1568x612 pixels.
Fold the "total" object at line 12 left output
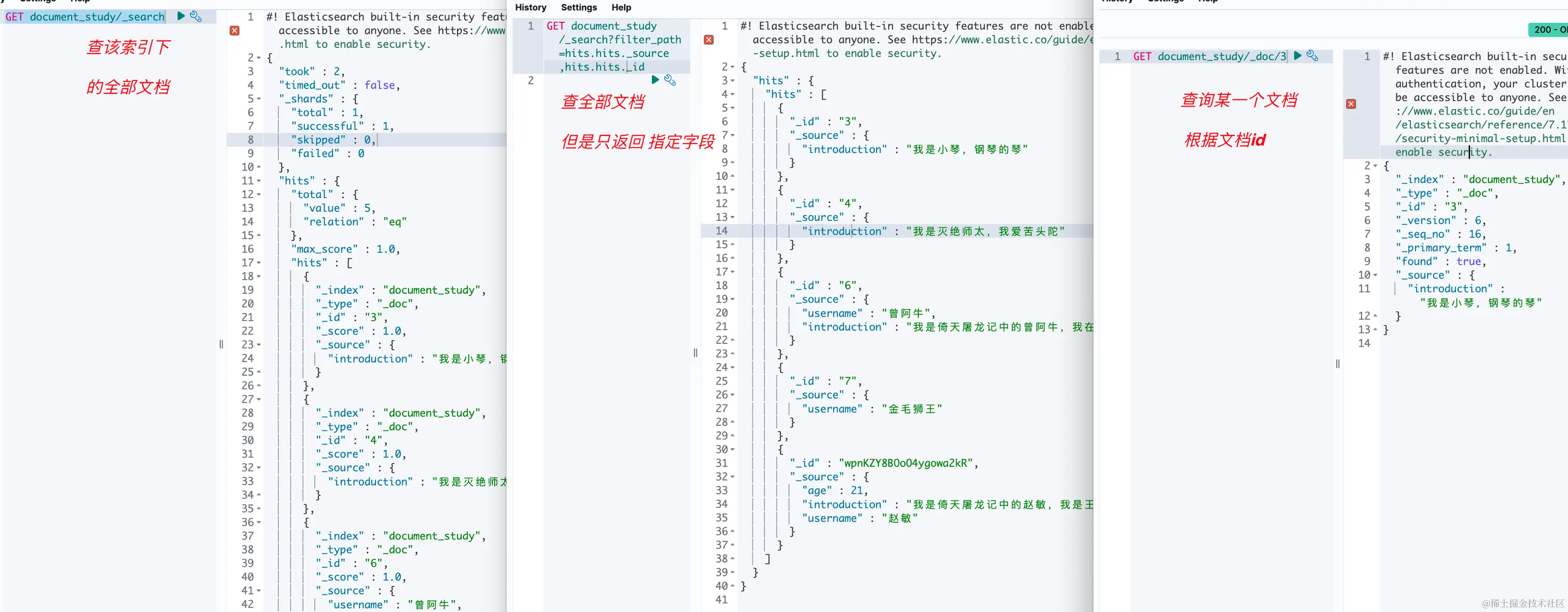coord(259,195)
